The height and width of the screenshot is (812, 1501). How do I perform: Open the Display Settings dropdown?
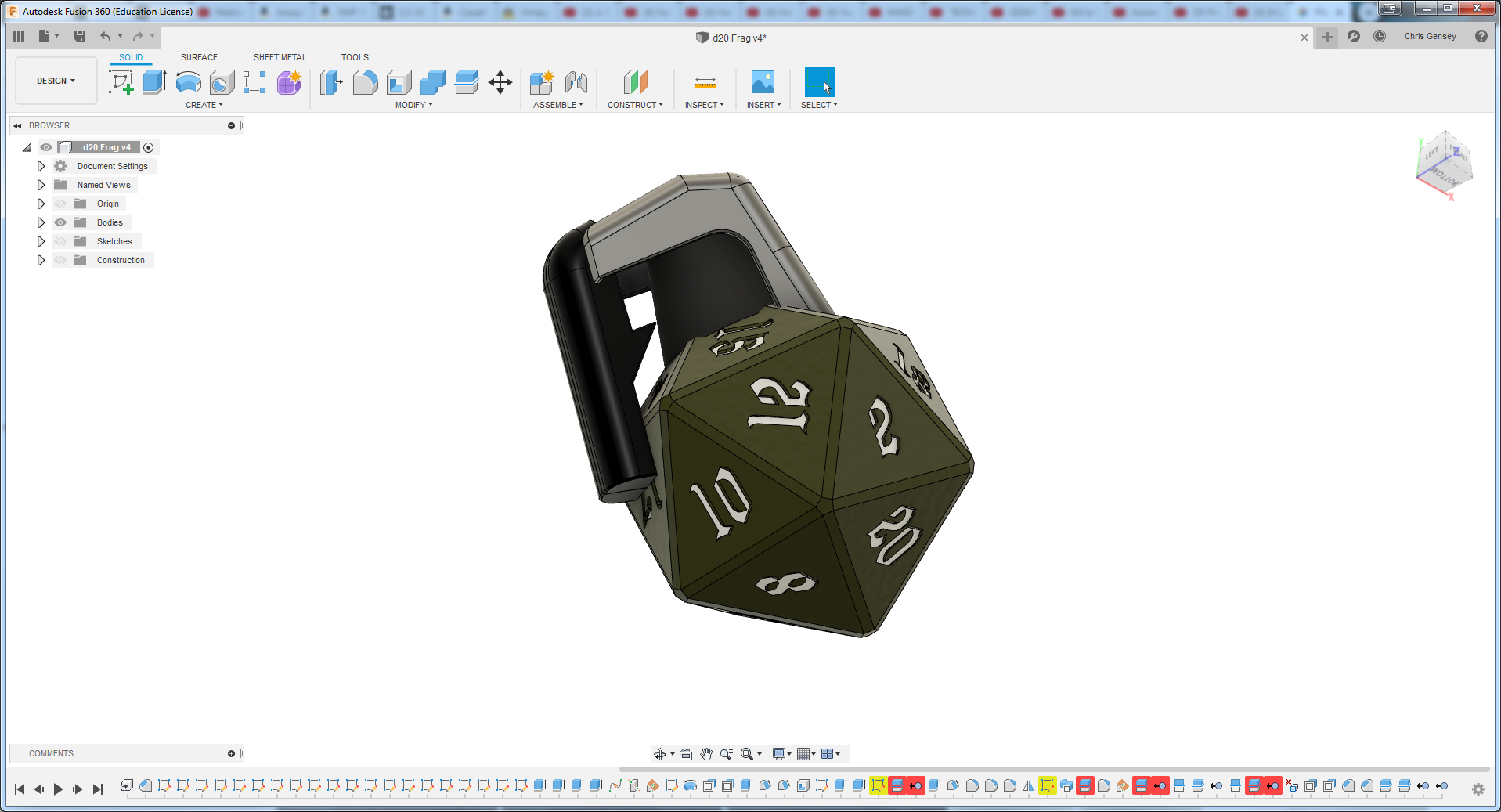(781, 753)
